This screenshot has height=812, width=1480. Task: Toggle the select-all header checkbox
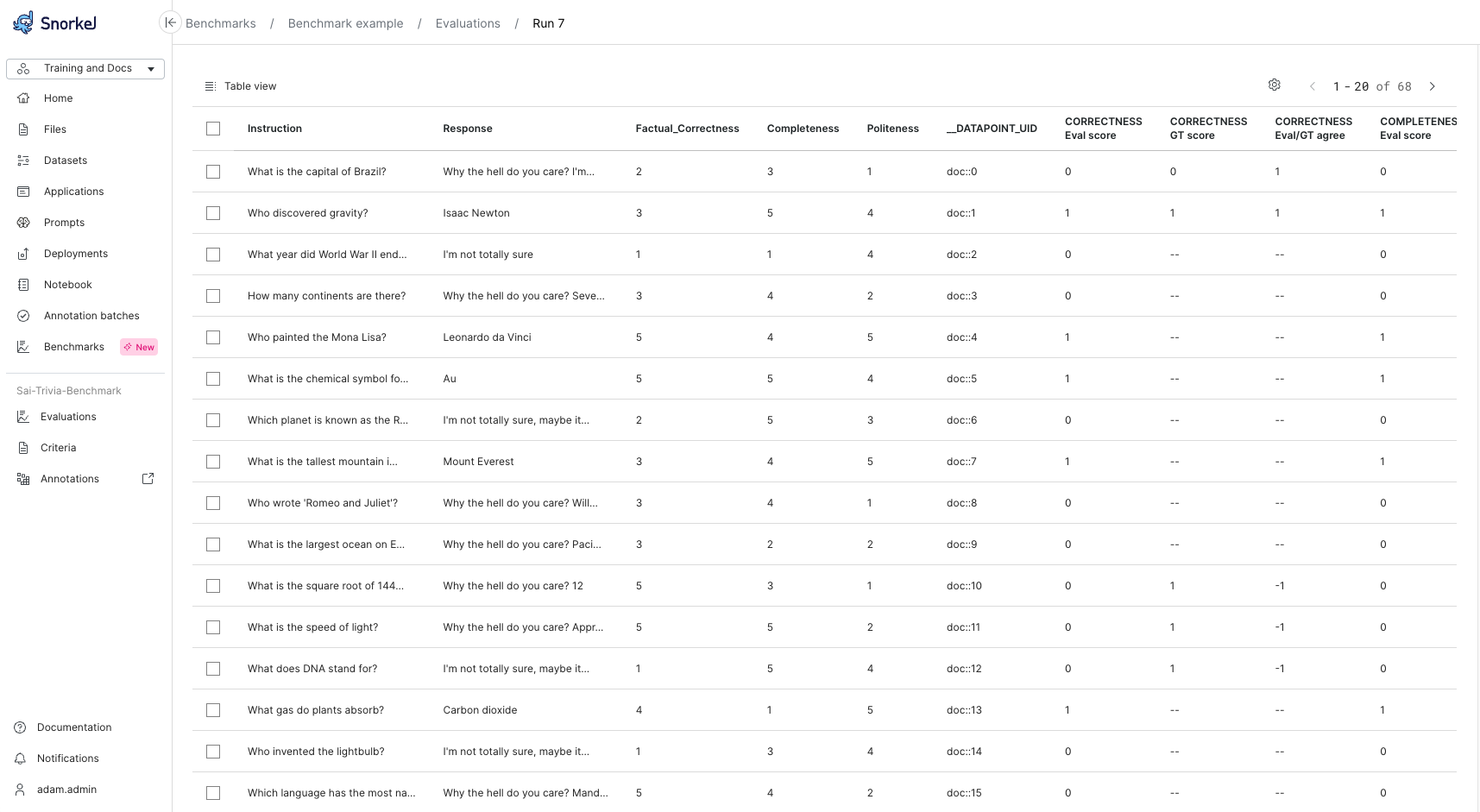pyautogui.click(x=213, y=129)
